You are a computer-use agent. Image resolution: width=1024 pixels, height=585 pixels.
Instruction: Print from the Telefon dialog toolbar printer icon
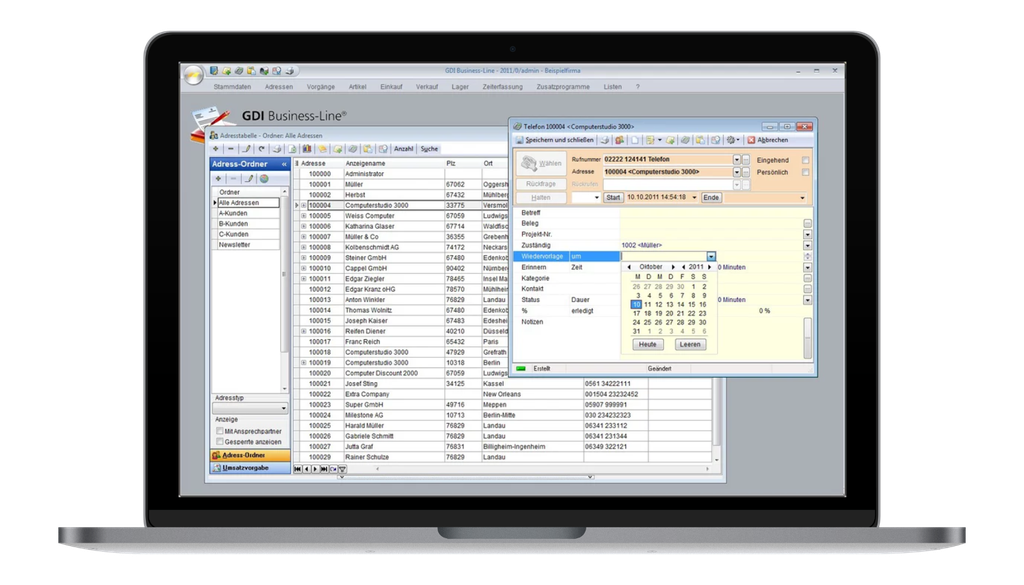[x=605, y=140]
